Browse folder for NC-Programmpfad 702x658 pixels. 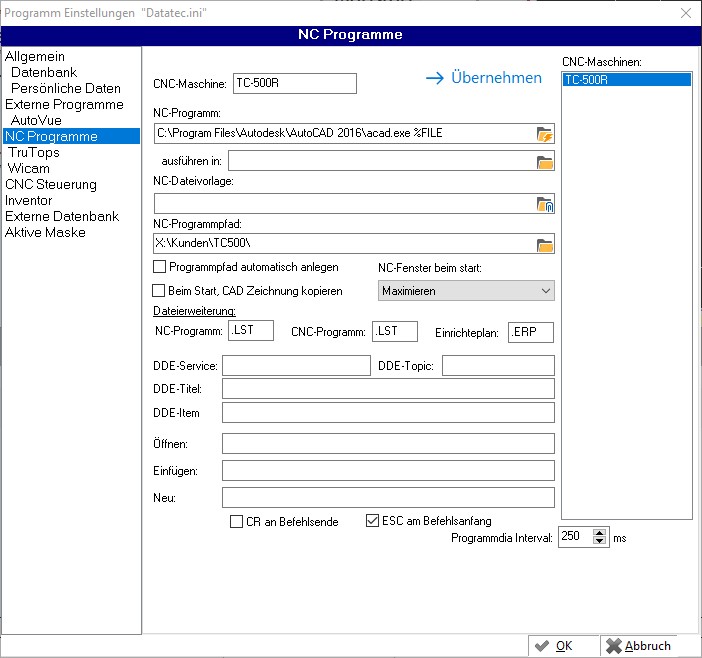(x=544, y=245)
